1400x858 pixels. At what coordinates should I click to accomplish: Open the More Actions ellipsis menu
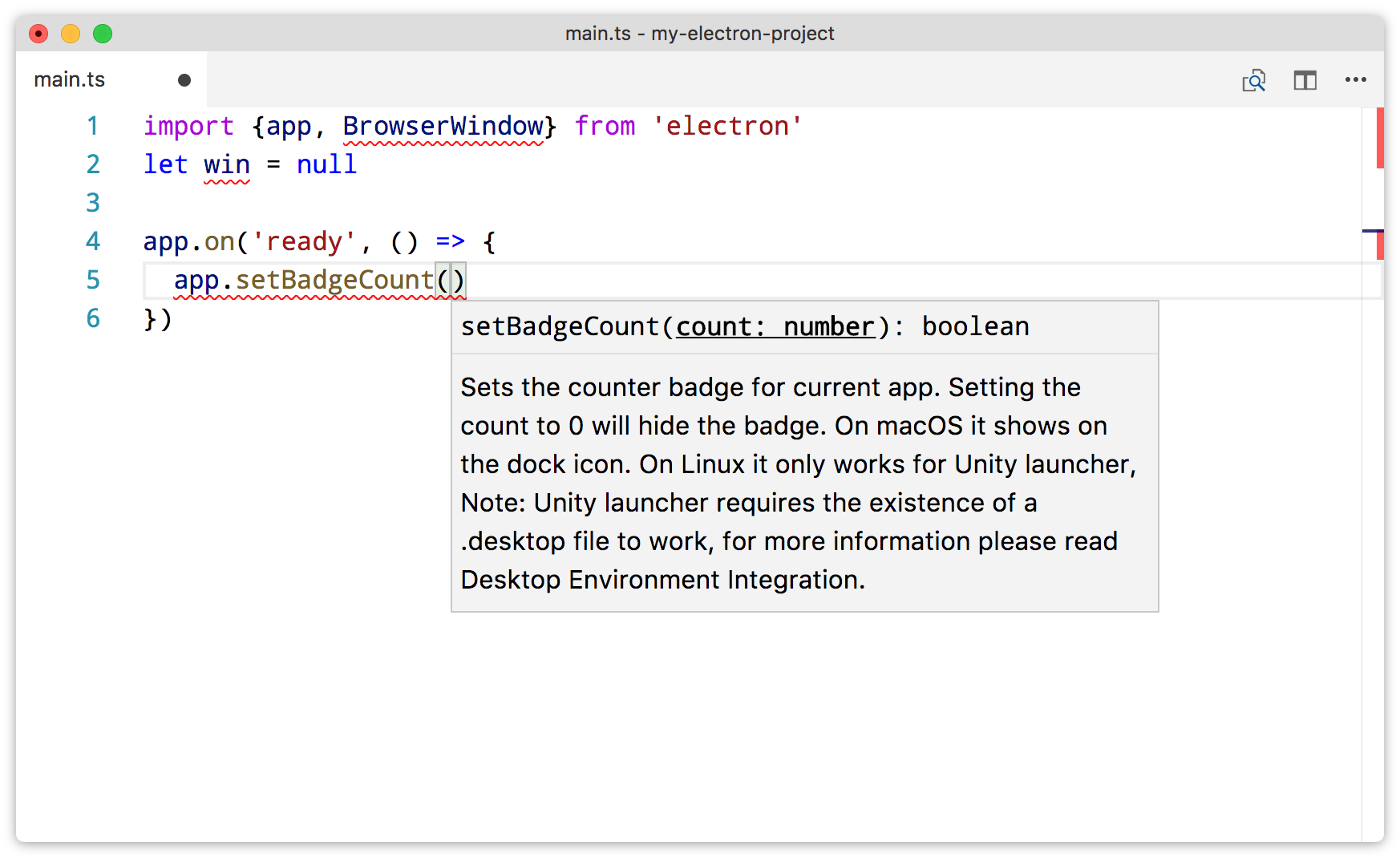(1356, 79)
